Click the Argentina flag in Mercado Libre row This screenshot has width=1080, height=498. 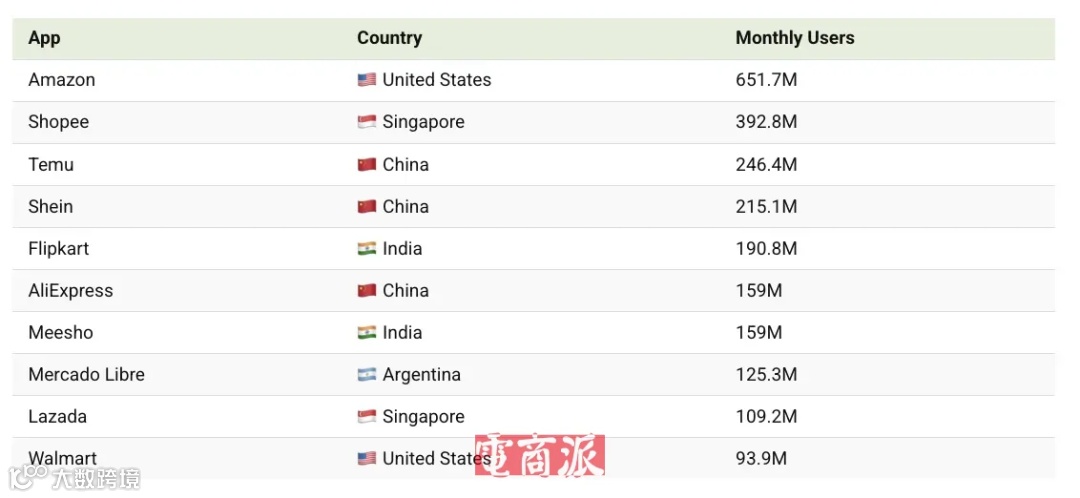(x=366, y=375)
